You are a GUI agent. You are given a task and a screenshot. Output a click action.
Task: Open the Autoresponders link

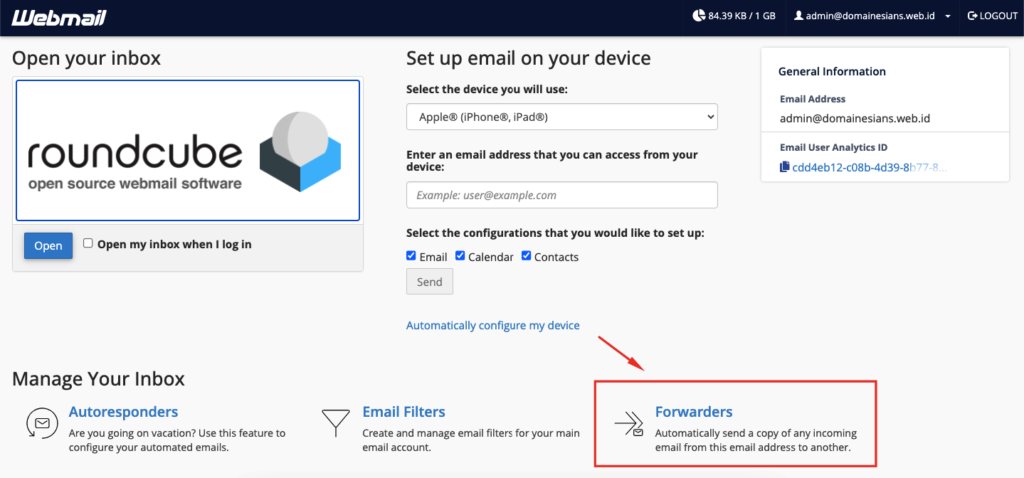pos(123,412)
